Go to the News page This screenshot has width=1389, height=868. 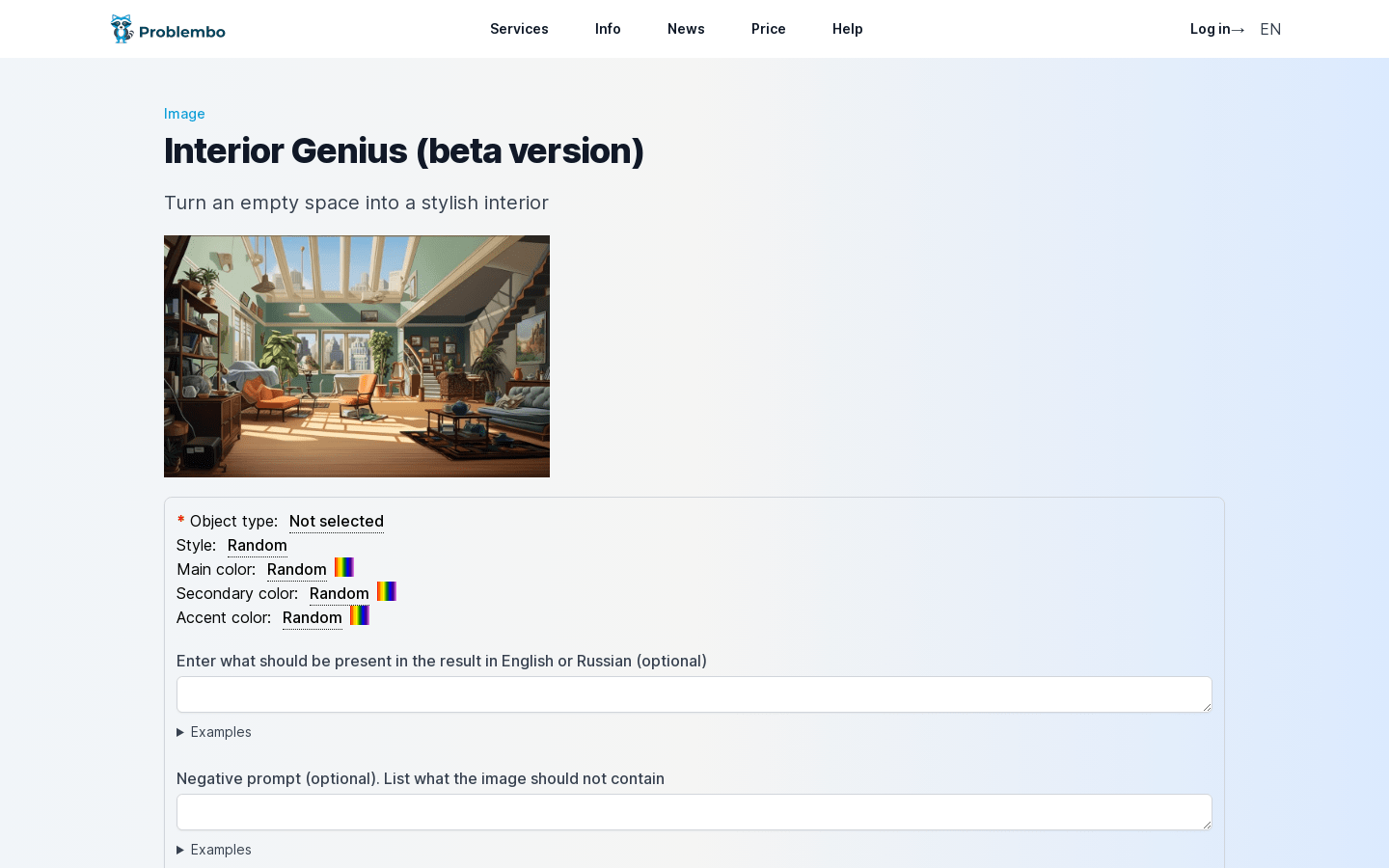pos(686,29)
